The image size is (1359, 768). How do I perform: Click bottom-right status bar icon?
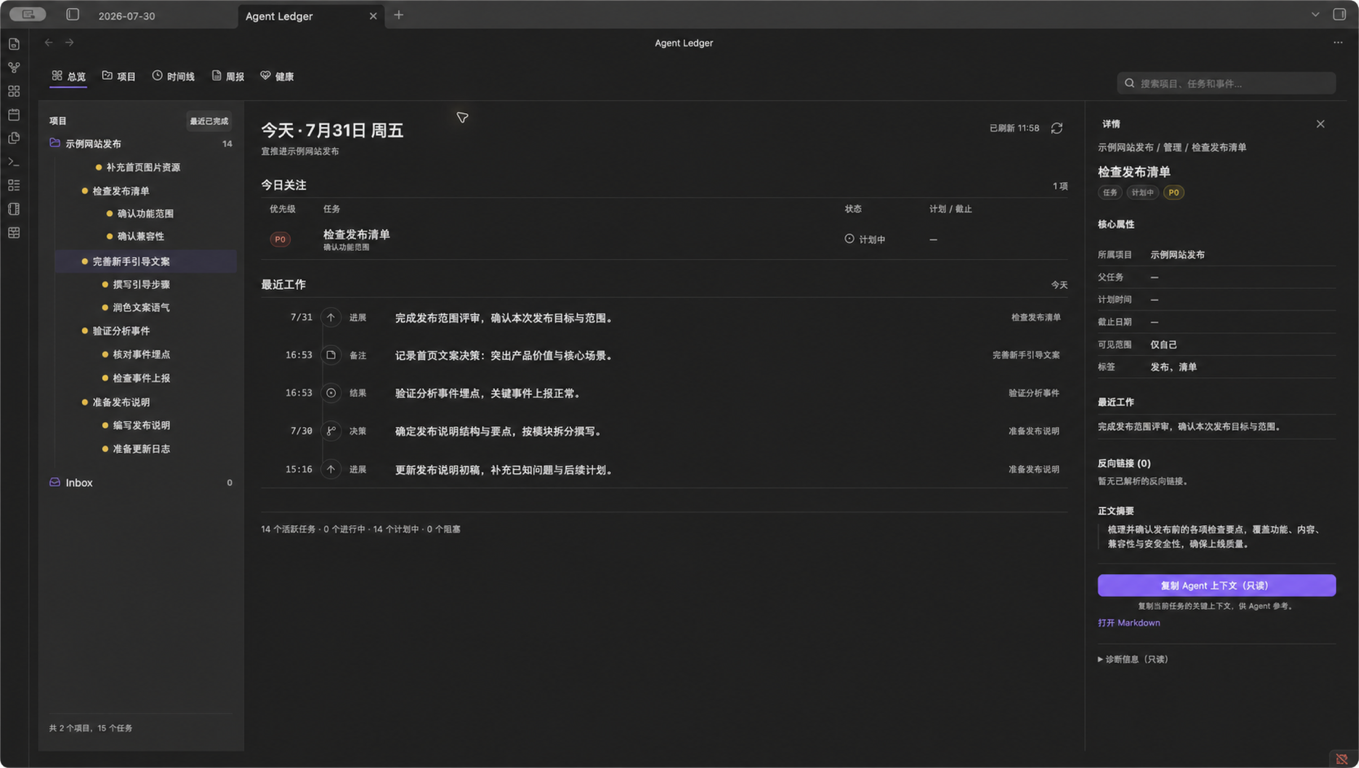[x=1342, y=759]
